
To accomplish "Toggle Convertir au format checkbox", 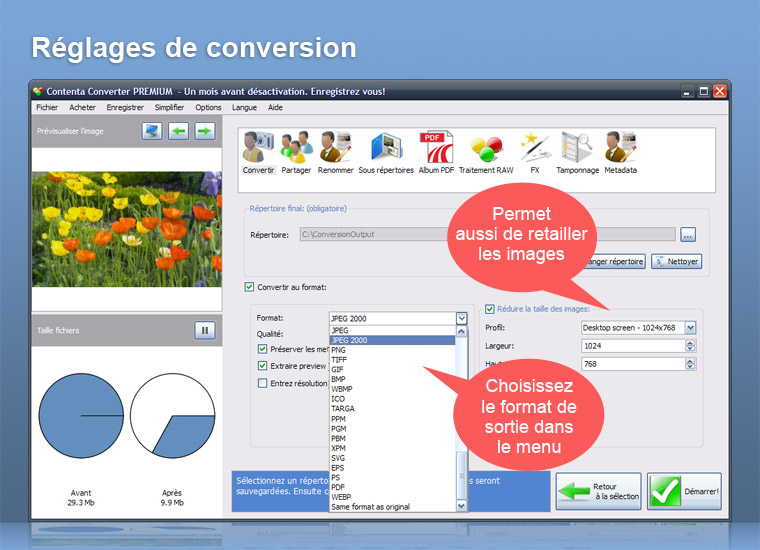I will coord(249,287).
